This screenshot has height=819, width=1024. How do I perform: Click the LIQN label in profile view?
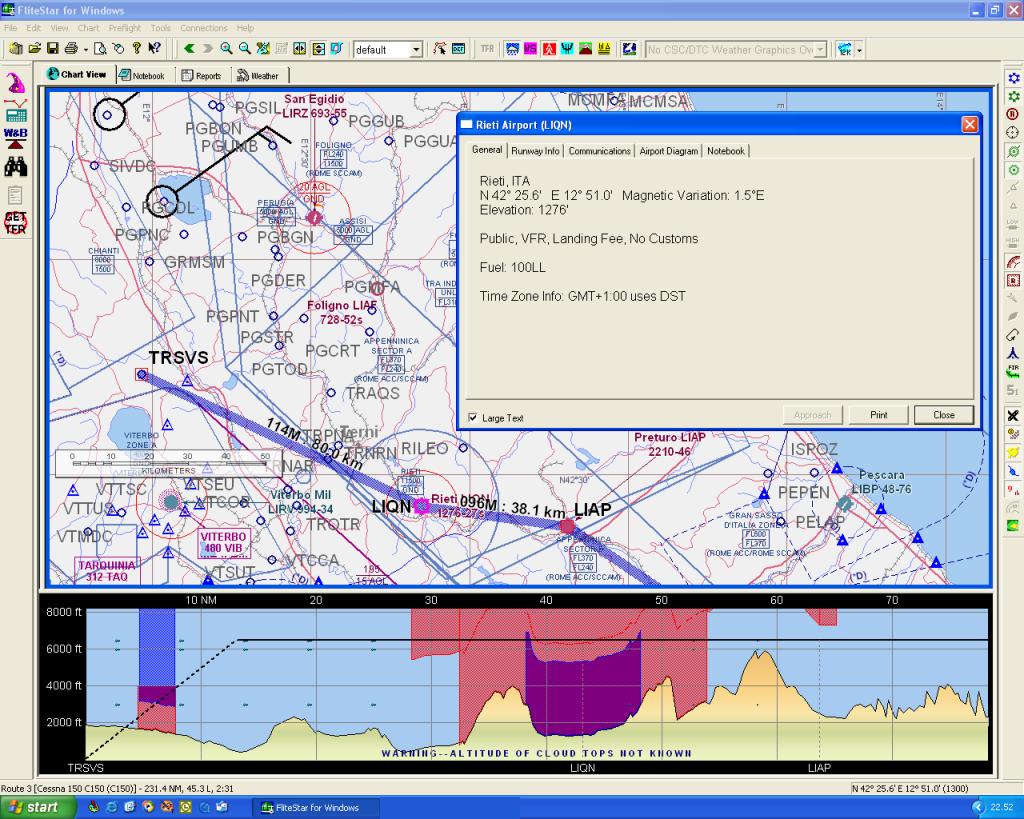click(583, 768)
